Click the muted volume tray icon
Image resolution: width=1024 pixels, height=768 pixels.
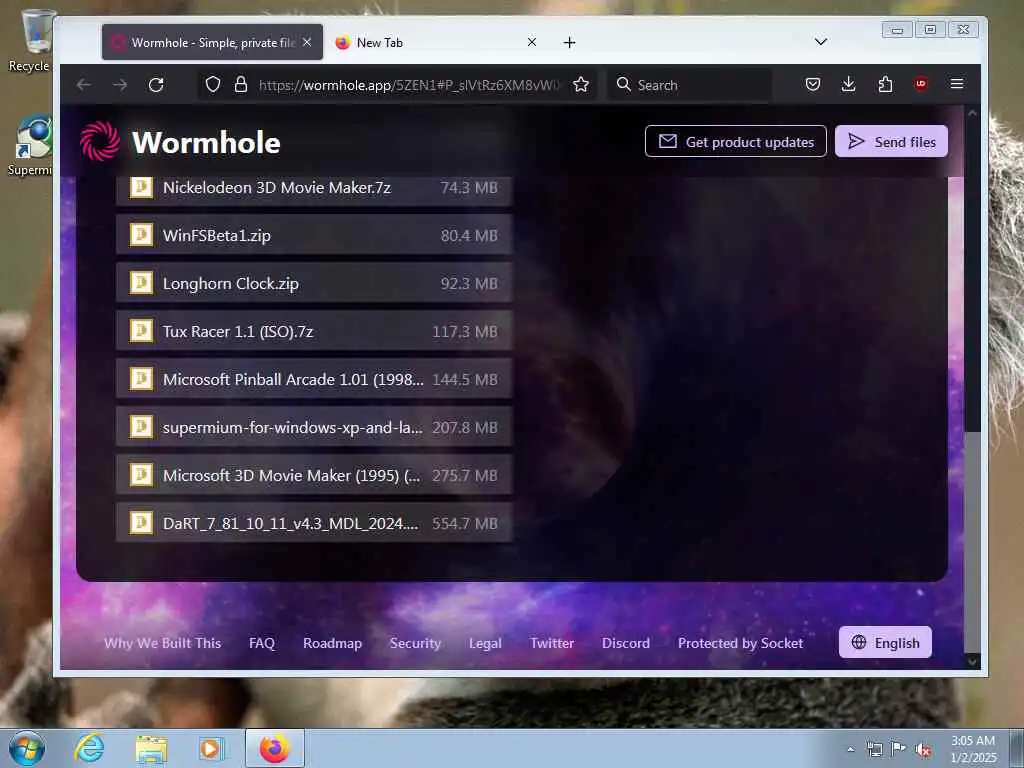(922, 749)
